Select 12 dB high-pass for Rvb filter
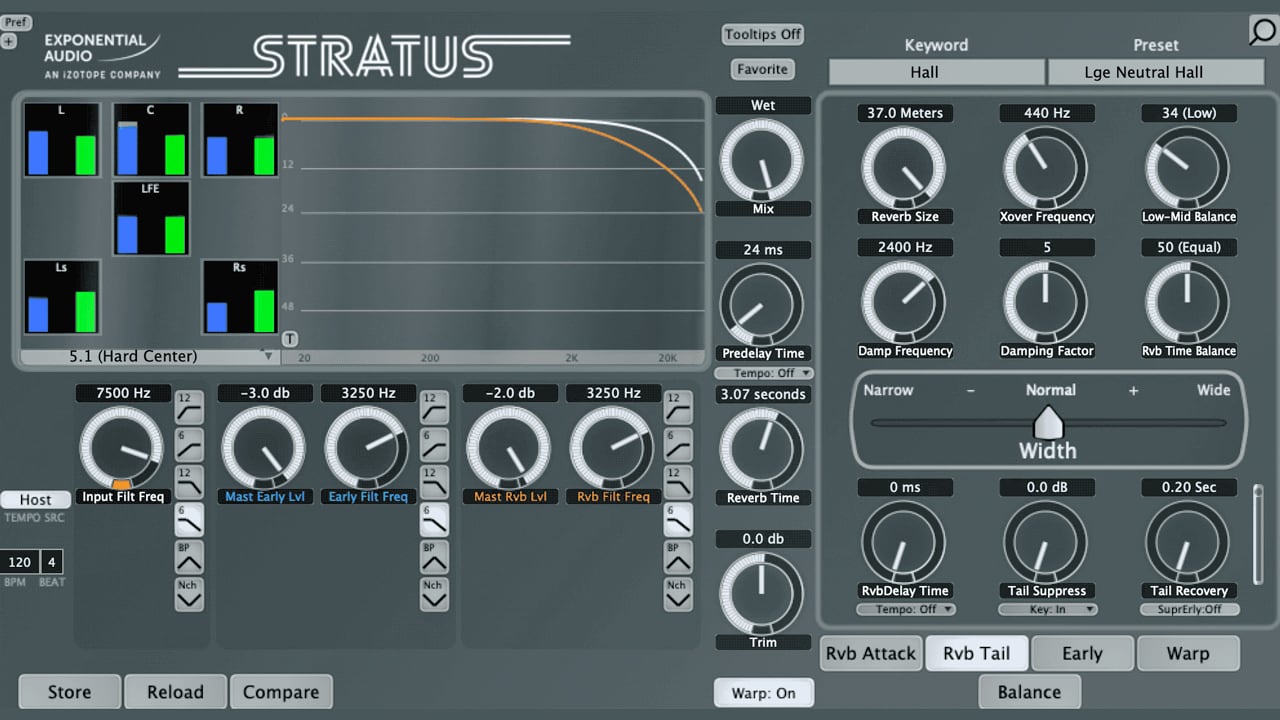The width and height of the screenshot is (1280, 720). point(678,407)
